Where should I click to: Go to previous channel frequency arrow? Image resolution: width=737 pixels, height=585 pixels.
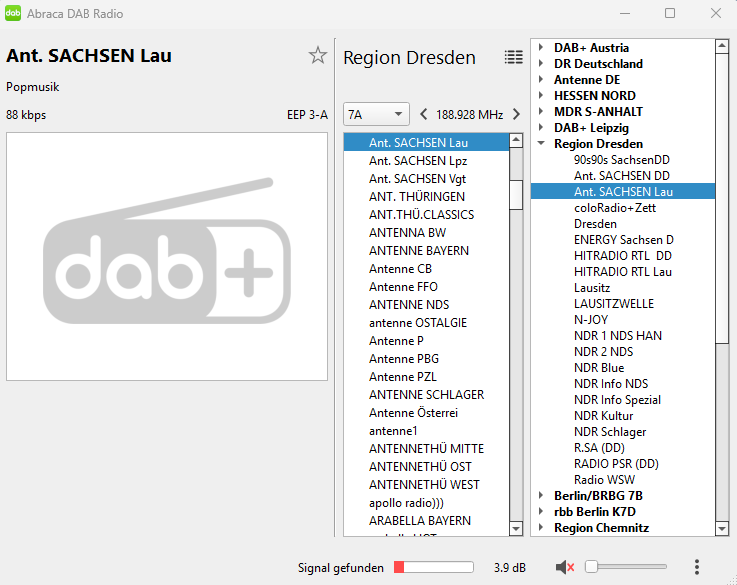point(423,114)
